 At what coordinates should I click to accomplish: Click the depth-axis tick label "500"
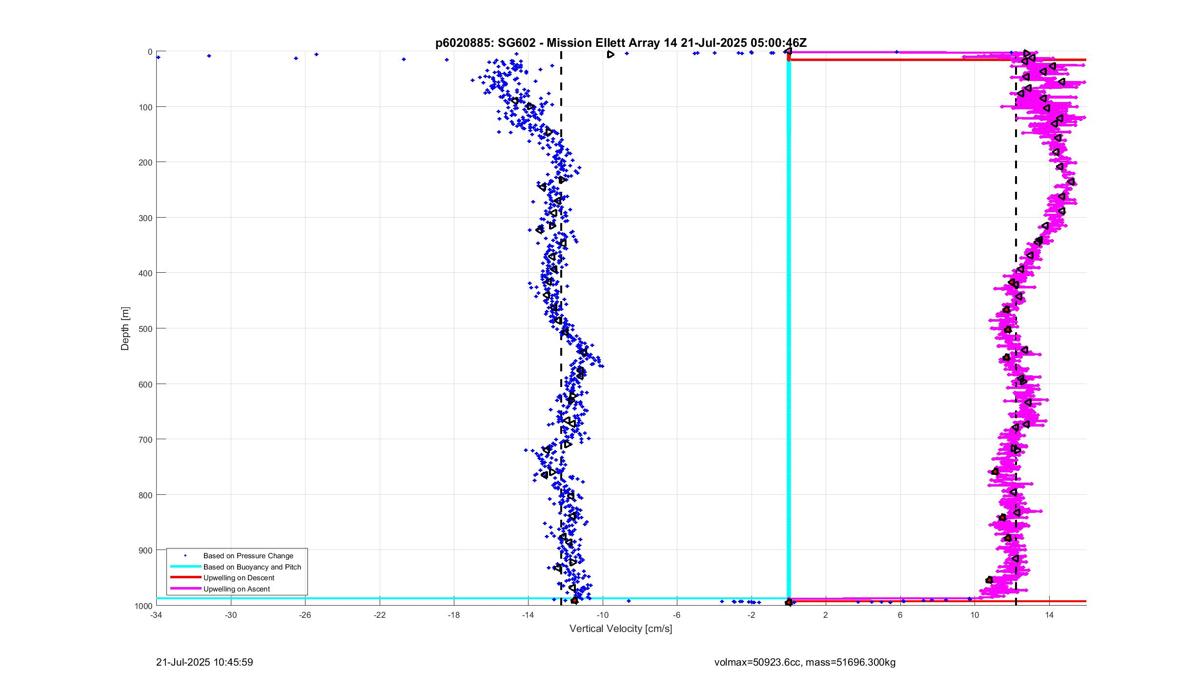(x=145, y=329)
